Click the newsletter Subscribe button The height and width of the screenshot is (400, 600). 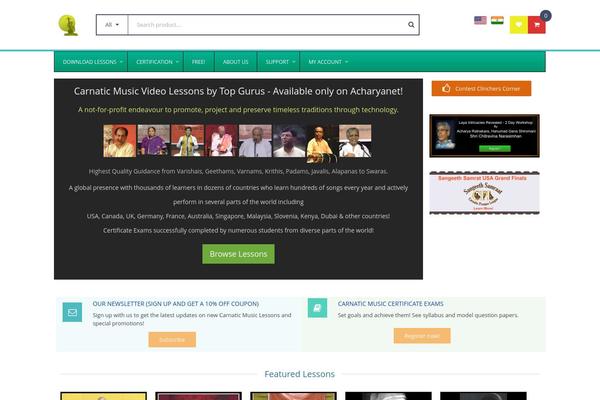tap(172, 340)
